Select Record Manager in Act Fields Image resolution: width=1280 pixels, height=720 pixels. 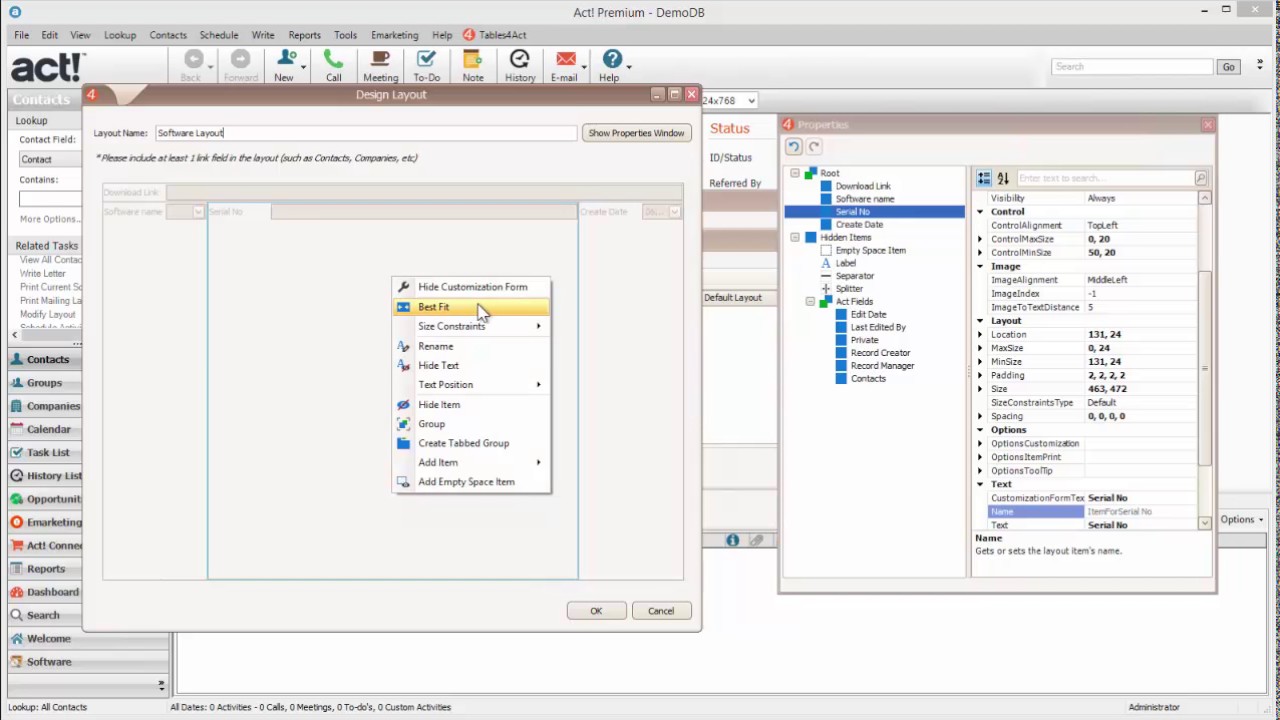[882, 366]
